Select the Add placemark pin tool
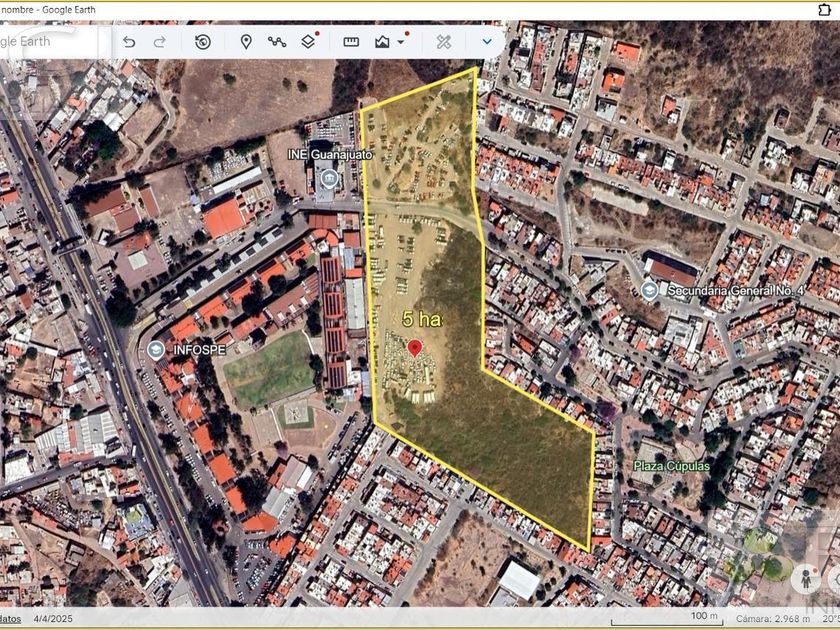Image resolution: width=840 pixels, height=630 pixels. tap(246, 42)
